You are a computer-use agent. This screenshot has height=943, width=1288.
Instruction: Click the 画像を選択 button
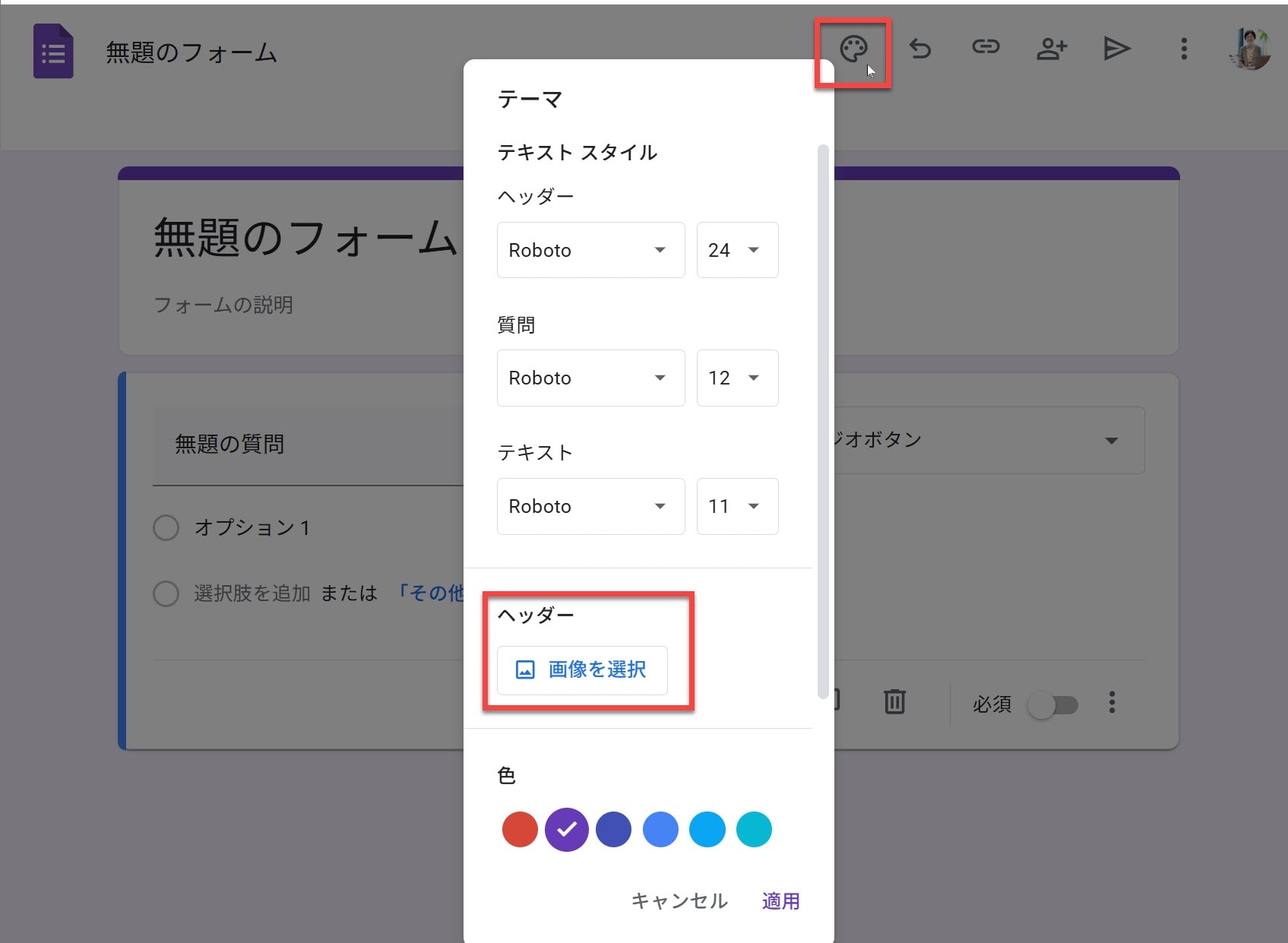click(x=582, y=669)
